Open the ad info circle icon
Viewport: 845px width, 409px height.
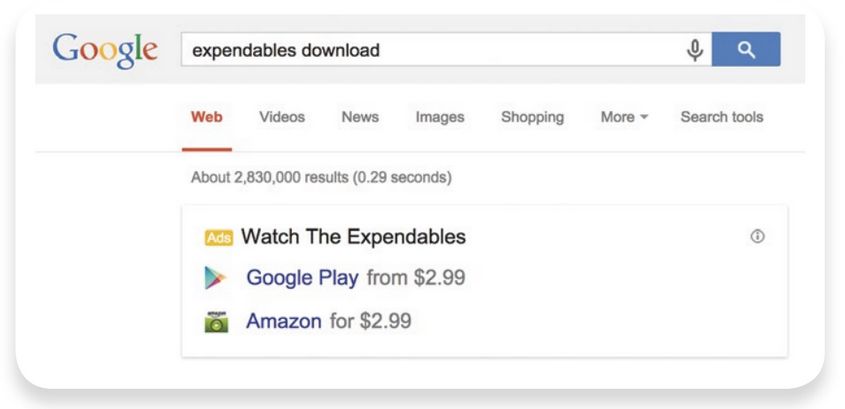click(757, 236)
